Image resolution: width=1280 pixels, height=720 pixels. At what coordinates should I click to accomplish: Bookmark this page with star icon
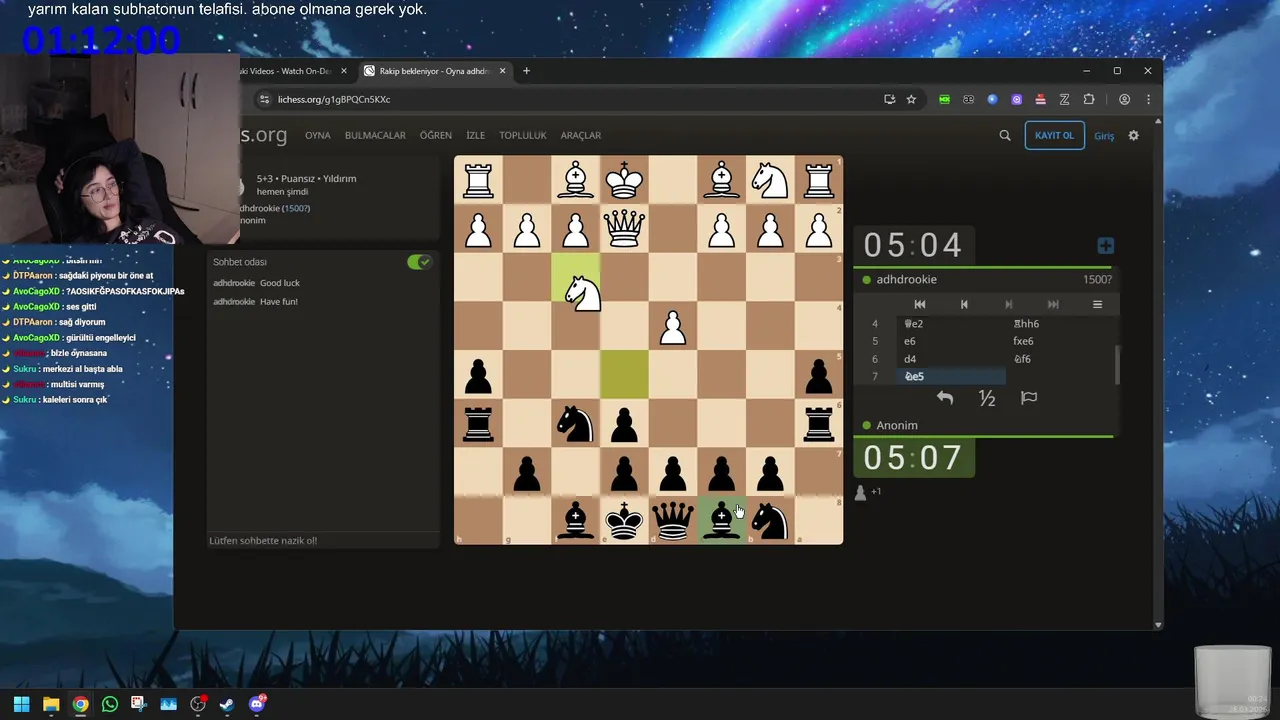911,99
